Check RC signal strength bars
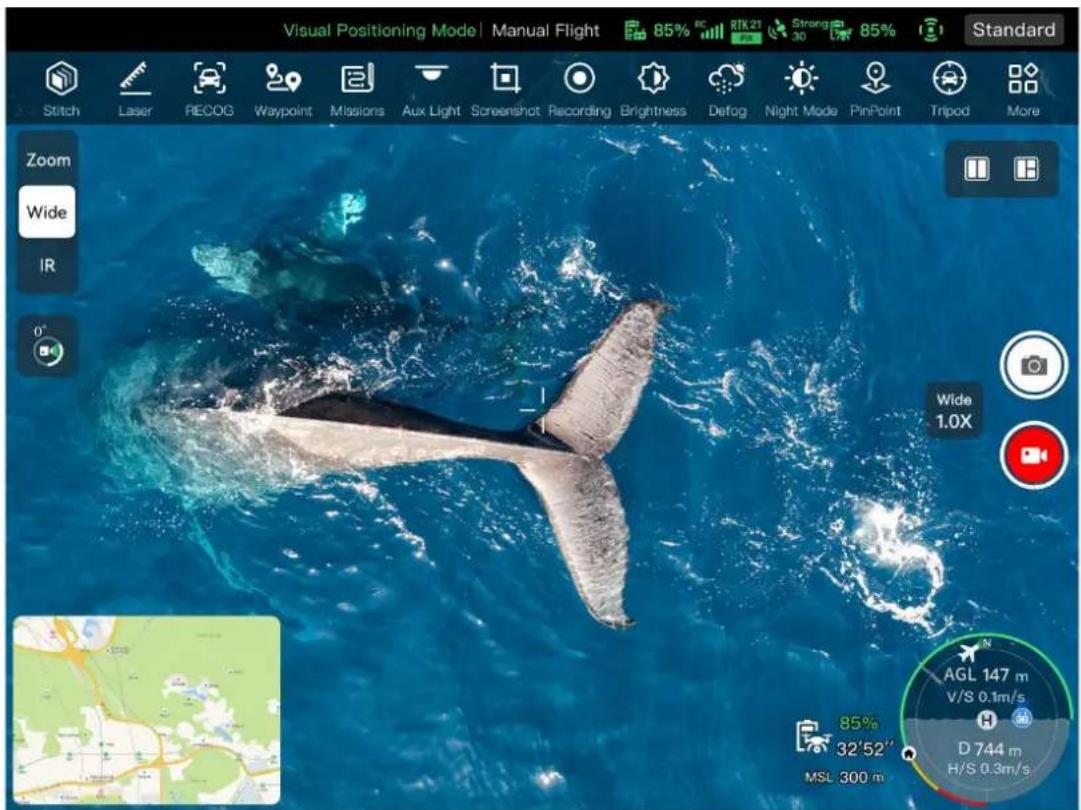Screen dimensions: 1081x810 coord(710,30)
